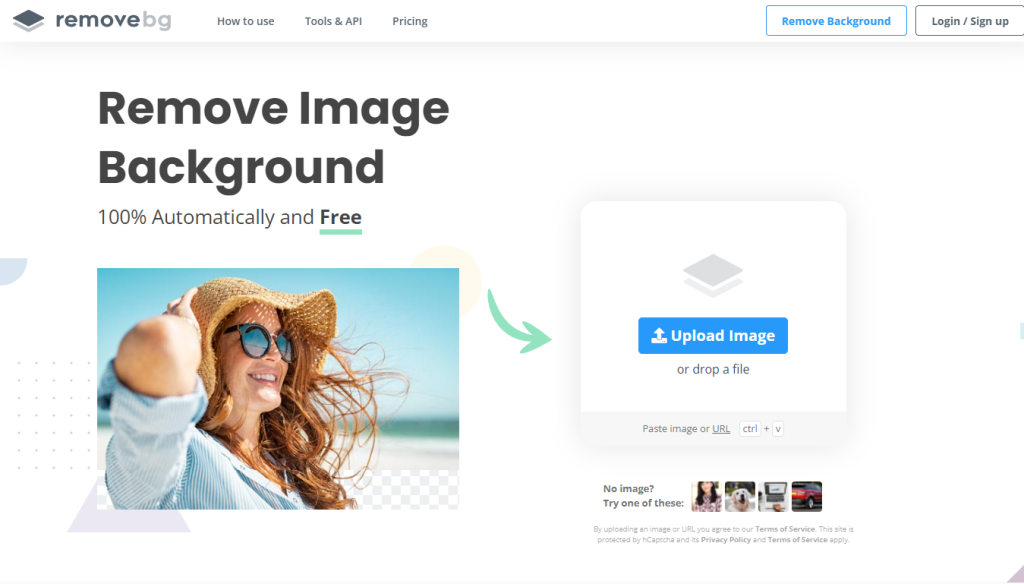Open the Tools & API menu

pyautogui.click(x=333, y=21)
